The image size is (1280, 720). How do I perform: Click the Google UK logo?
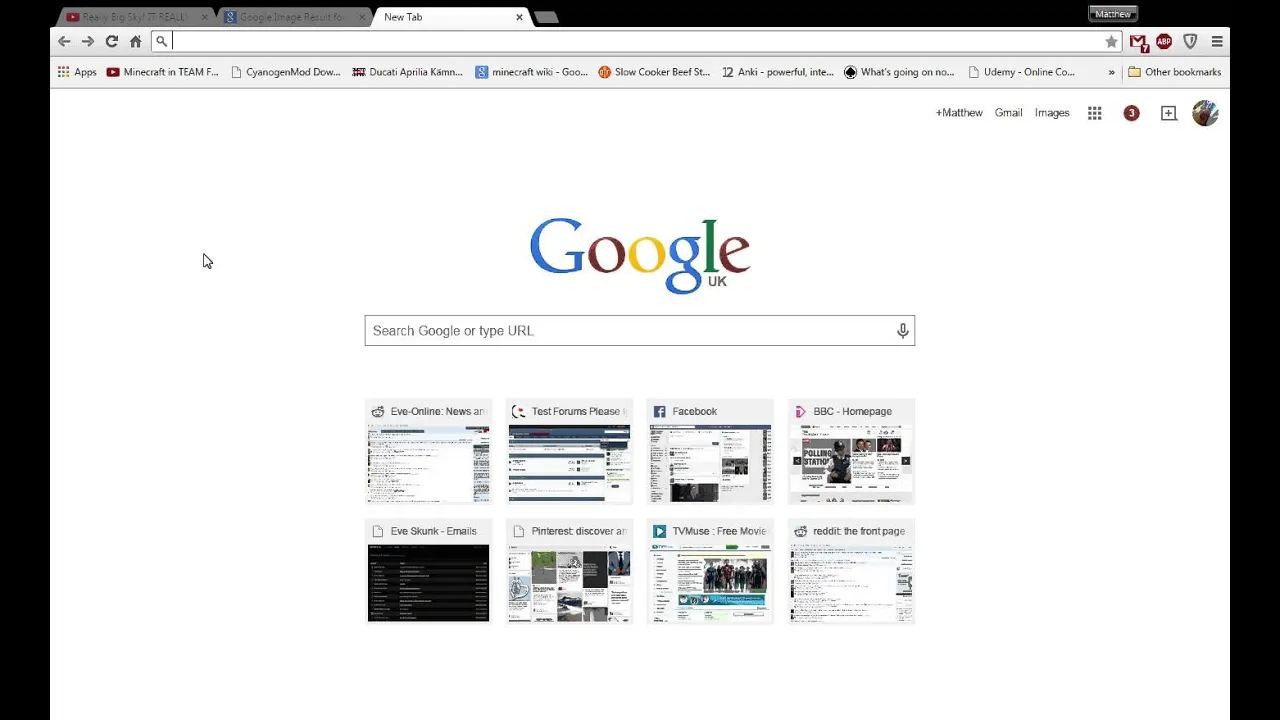pos(640,255)
